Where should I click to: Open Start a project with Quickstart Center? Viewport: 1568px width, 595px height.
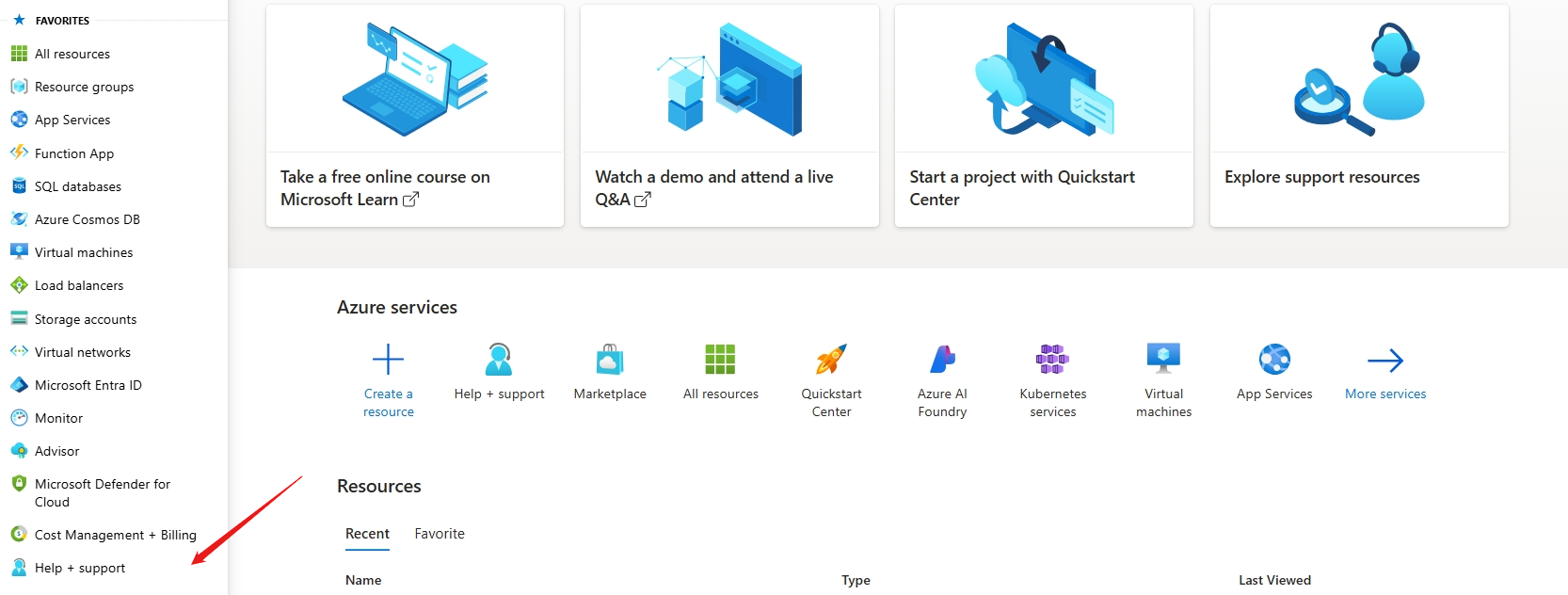1022,188
